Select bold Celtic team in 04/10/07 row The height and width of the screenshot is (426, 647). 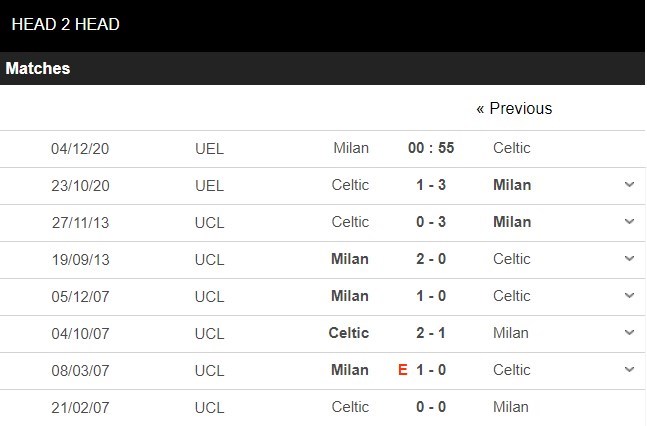348,333
